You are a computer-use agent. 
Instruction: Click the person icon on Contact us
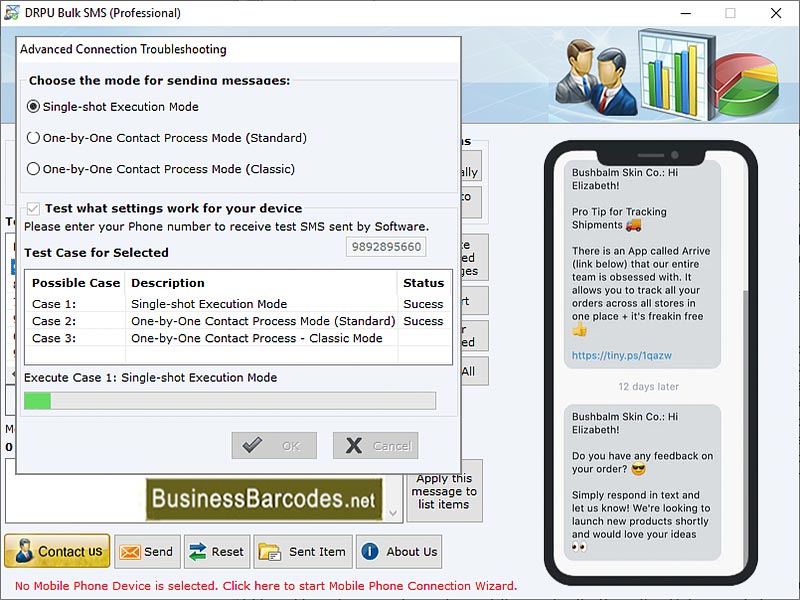23,551
